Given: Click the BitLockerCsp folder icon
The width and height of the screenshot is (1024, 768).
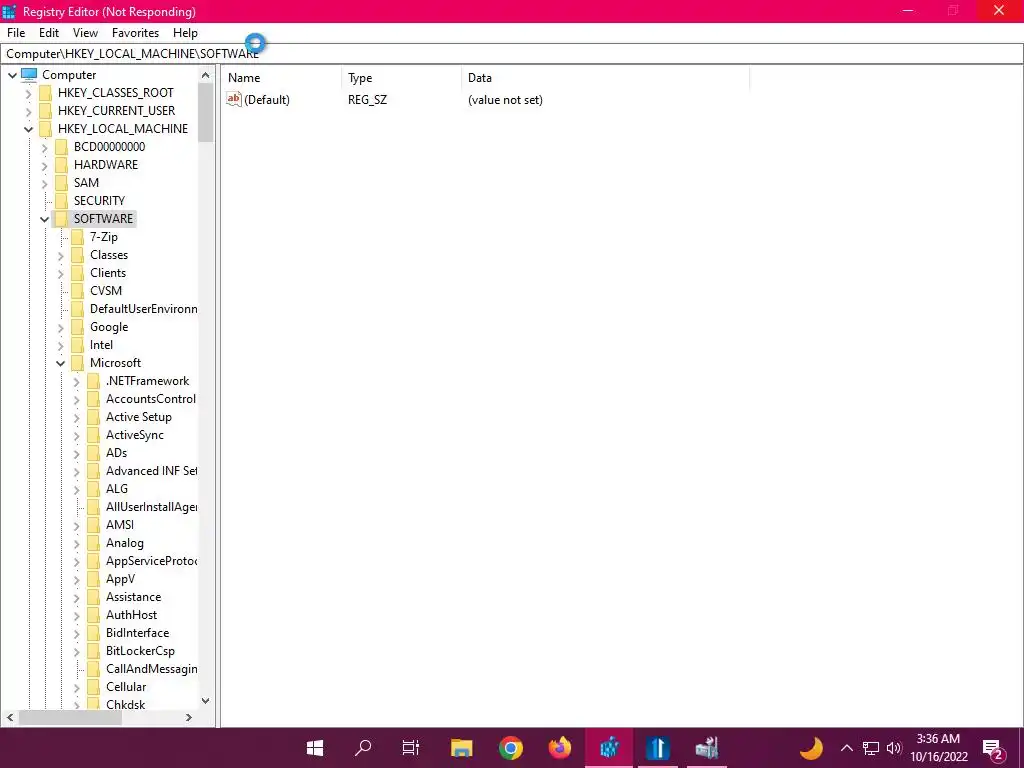Looking at the screenshot, I should pos(93,650).
